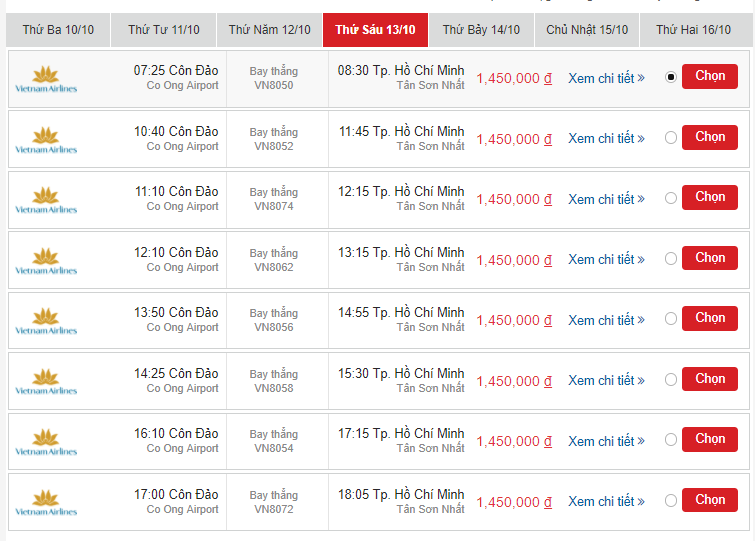
Task: Select radio button for the 17:00 flight
Action: 670,501
